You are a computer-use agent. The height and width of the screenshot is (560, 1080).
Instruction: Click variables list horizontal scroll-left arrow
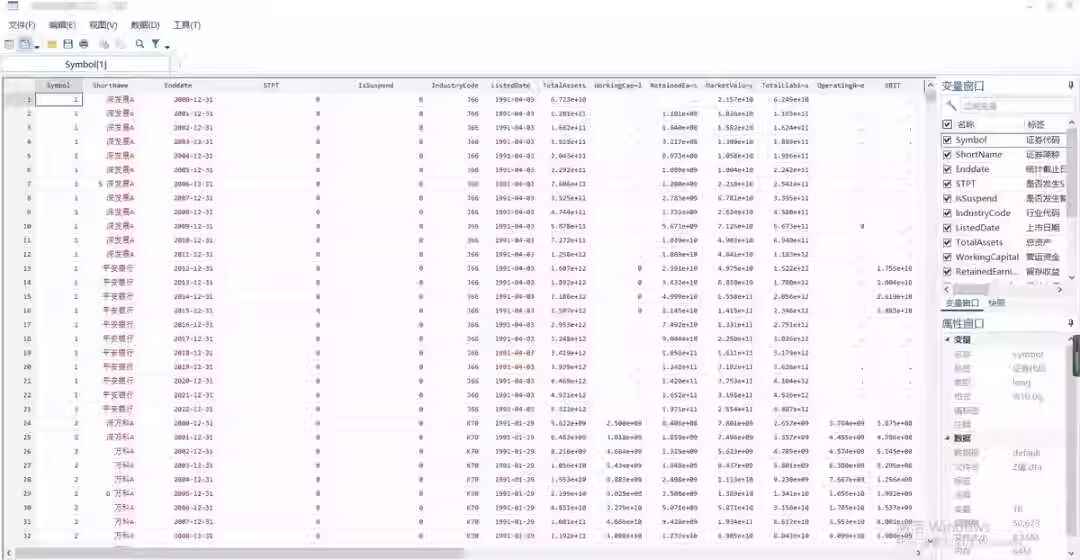946,290
